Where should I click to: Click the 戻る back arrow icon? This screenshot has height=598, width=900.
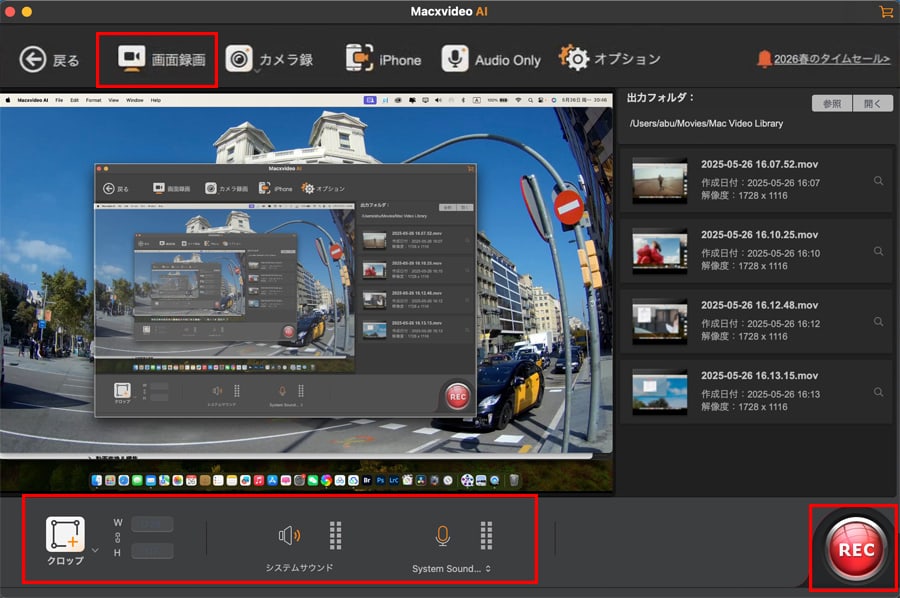31,59
